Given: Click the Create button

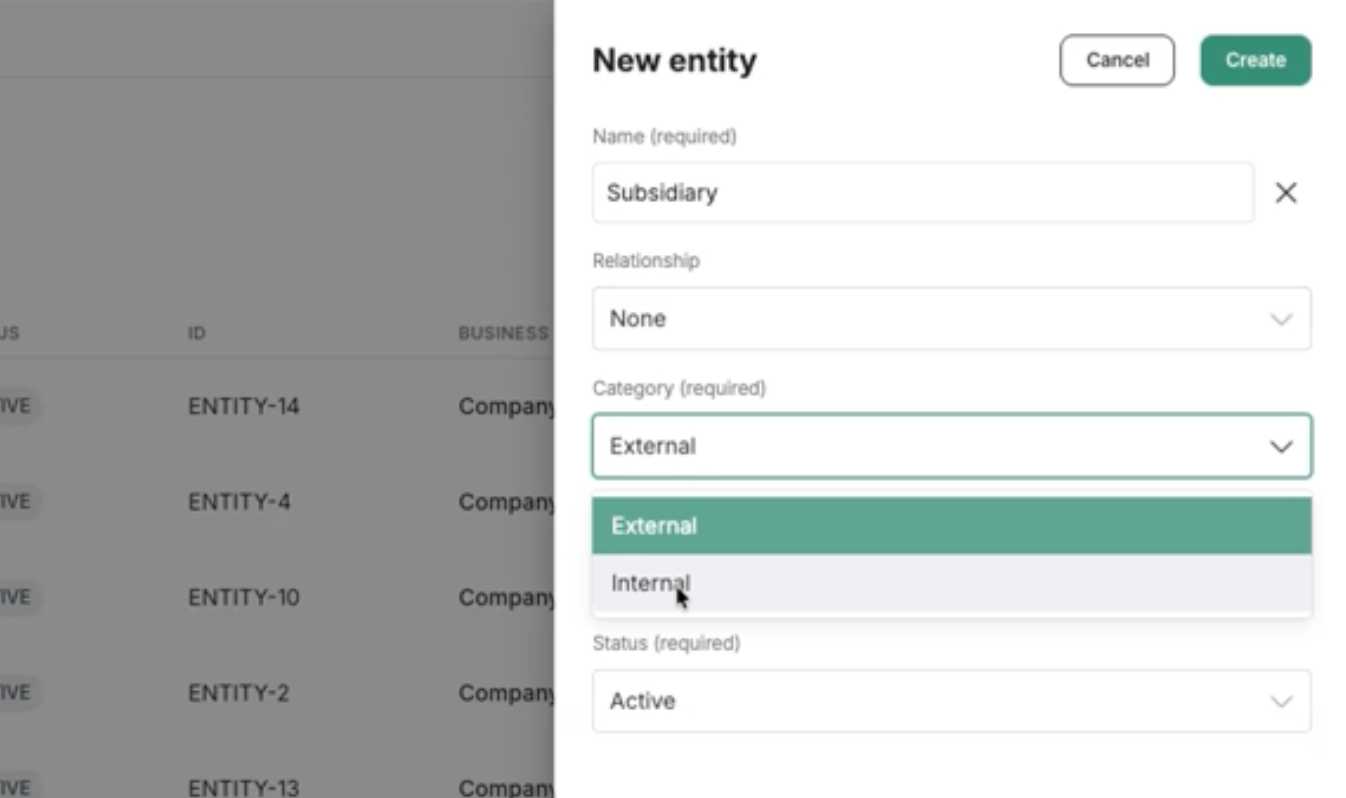Looking at the screenshot, I should 1255,60.
